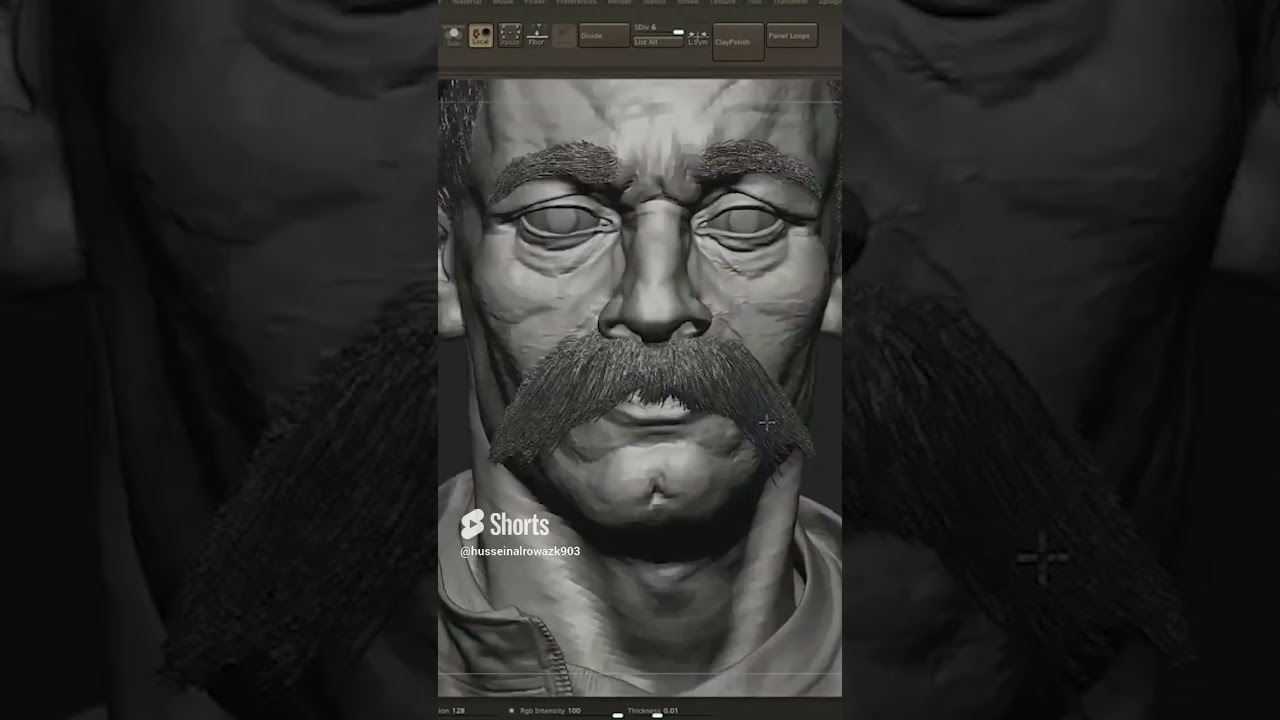The image size is (1280, 720).
Task: Open the Stroke menu
Action: click(687, 3)
